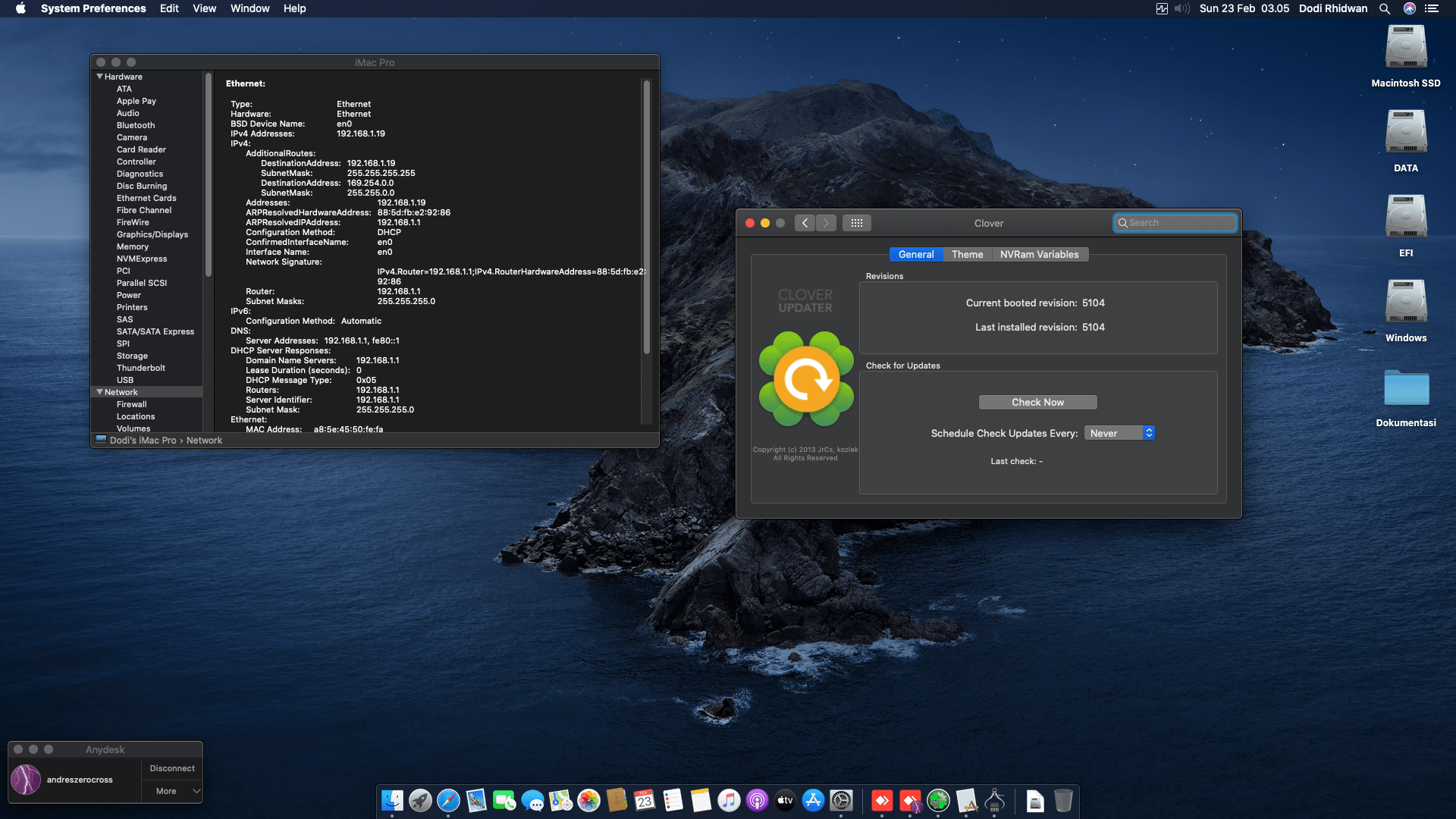Switch to the Theme tab in Clover
The image size is (1456, 819).
pyautogui.click(x=967, y=255)
